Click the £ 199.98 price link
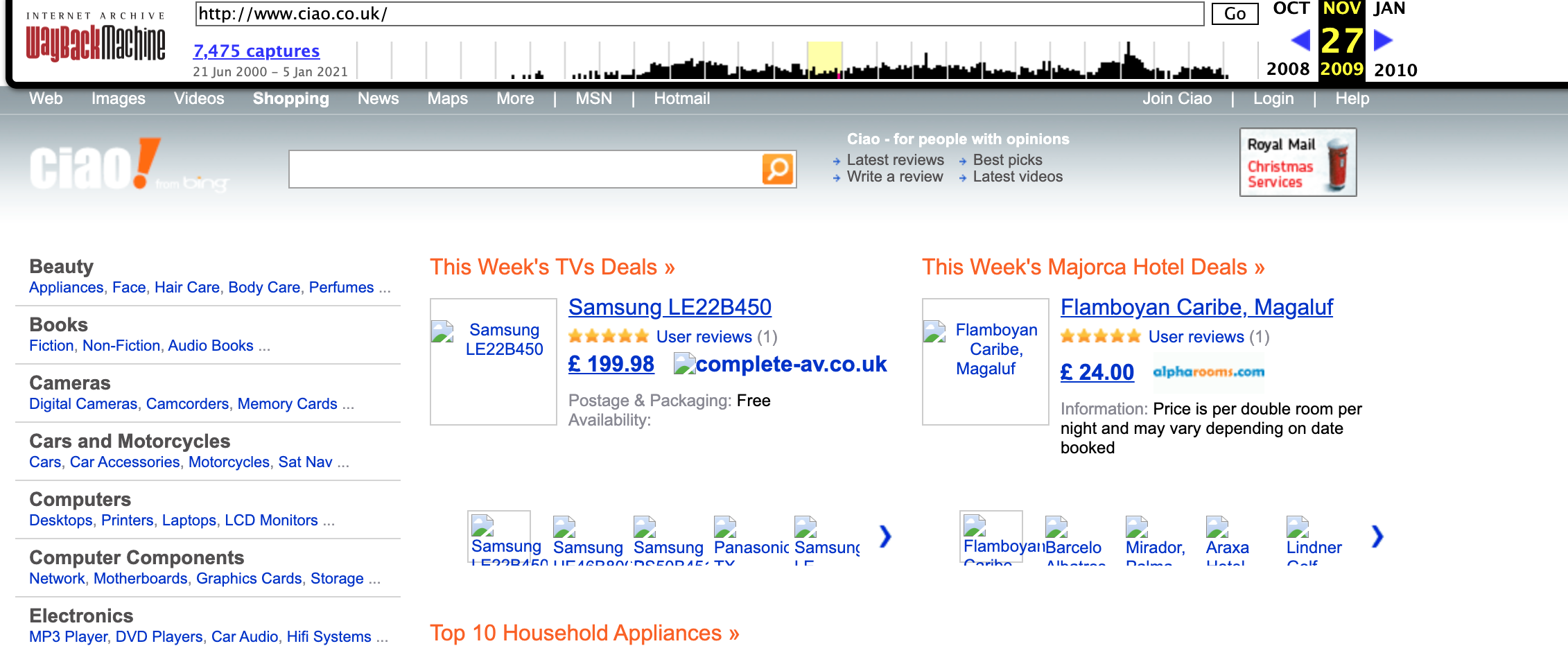This screenshot has width=1568, height=646. [611, 364]
